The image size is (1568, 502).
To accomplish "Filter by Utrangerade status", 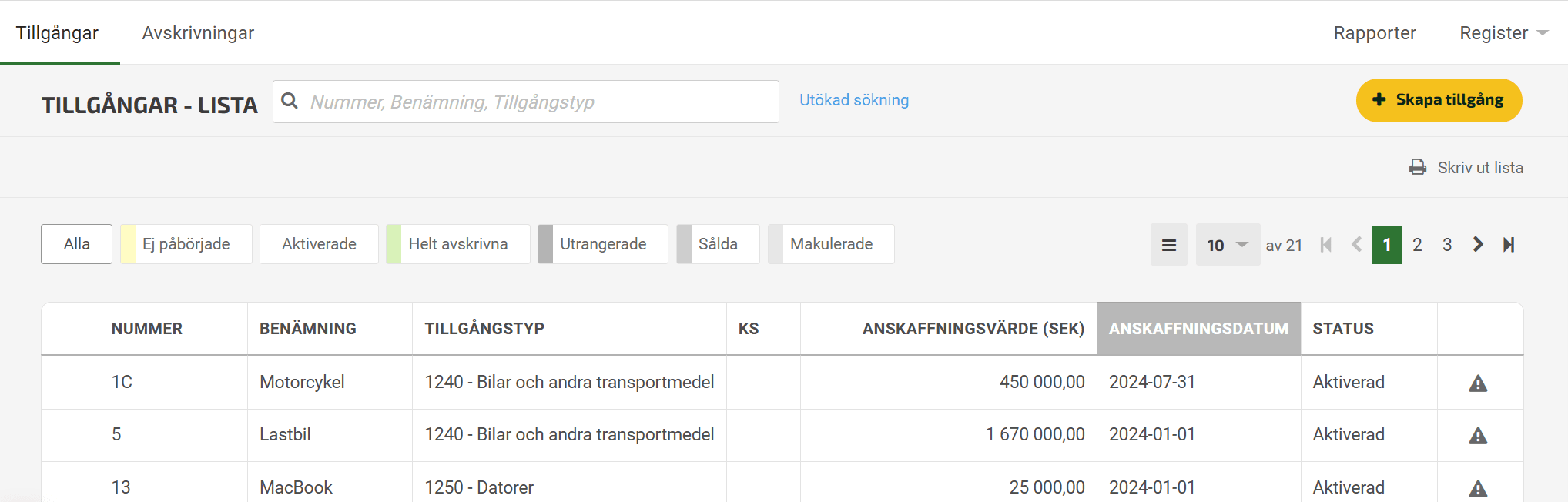I will tap(602, 244).
